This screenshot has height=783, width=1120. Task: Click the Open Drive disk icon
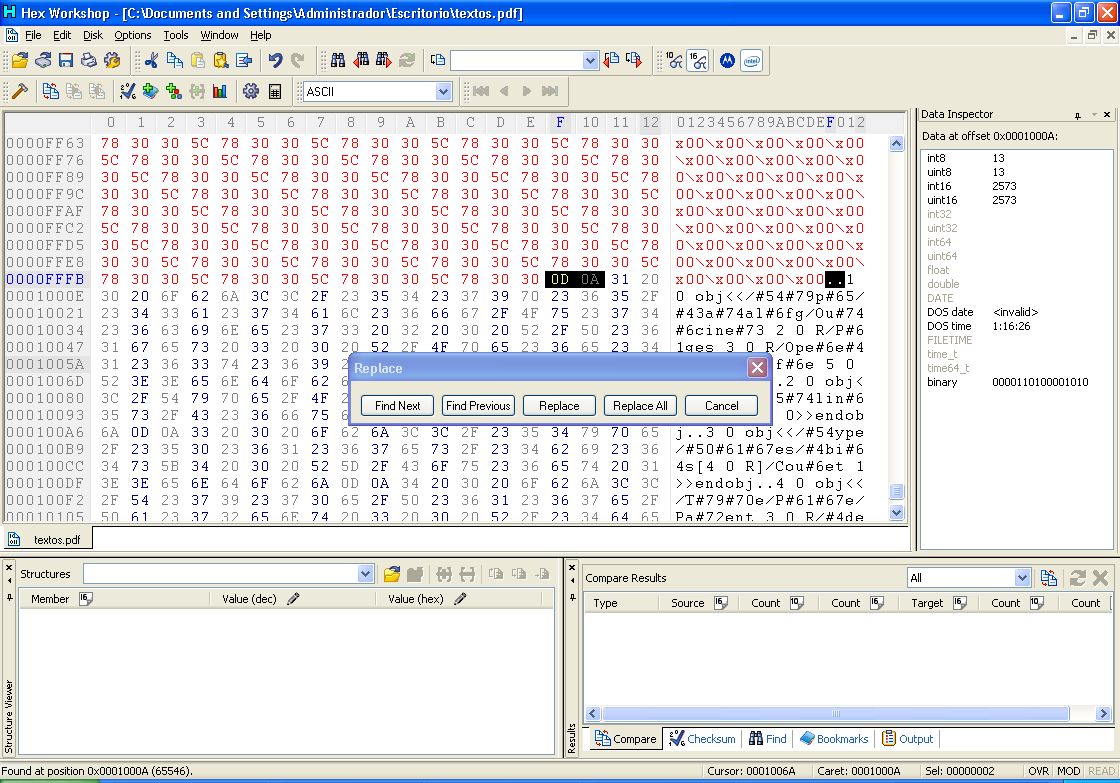[43, 61]
